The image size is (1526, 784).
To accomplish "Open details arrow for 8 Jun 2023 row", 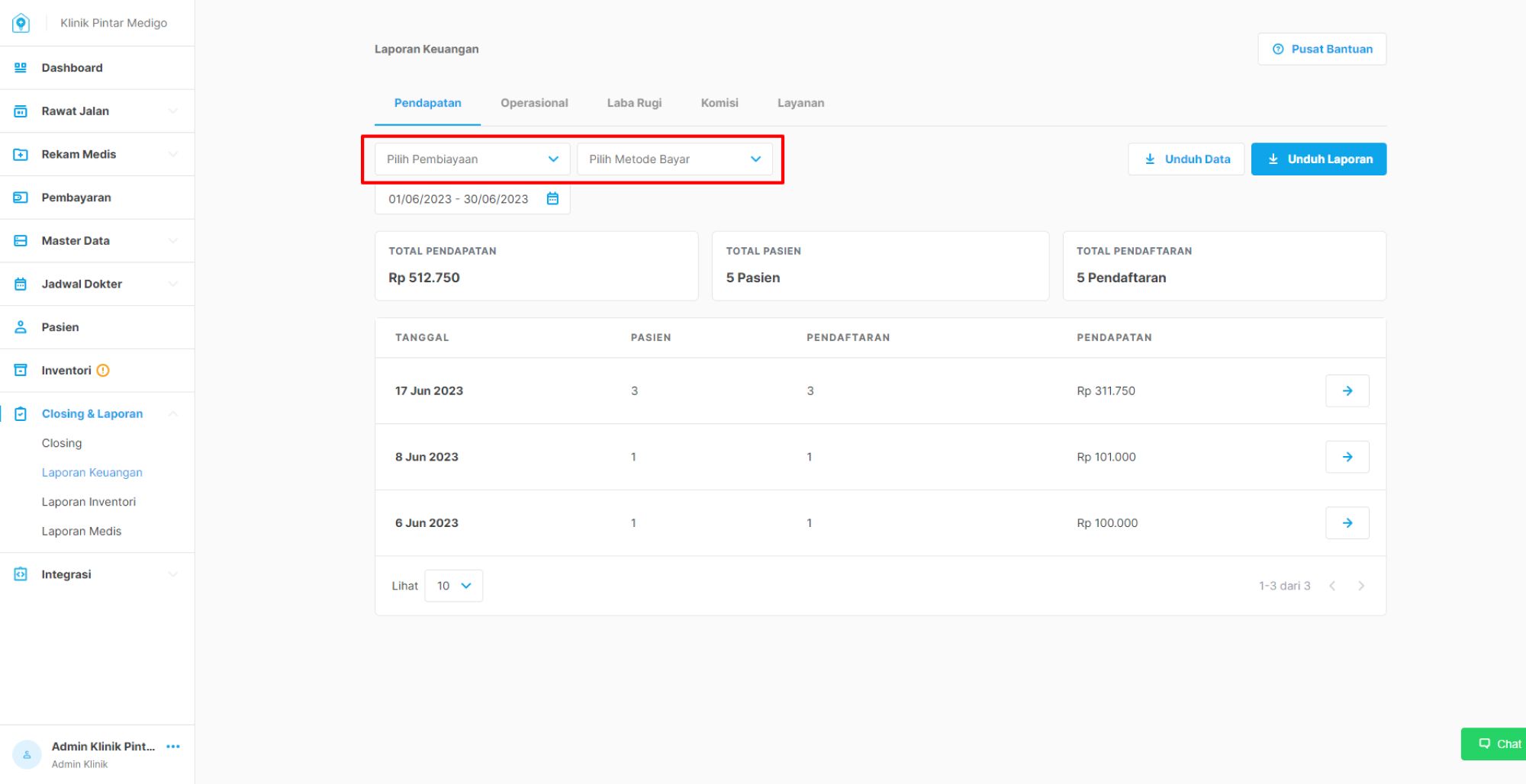I will [1347, 457].
